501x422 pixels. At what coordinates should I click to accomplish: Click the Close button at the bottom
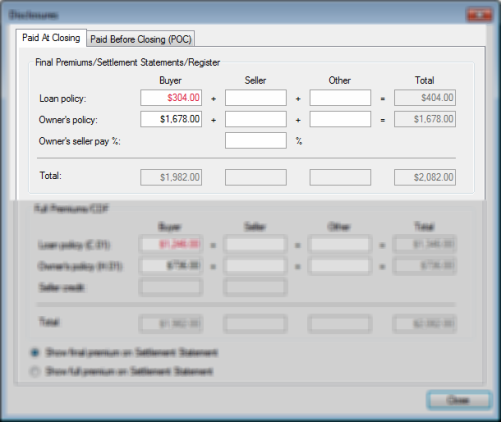[458, 400]
